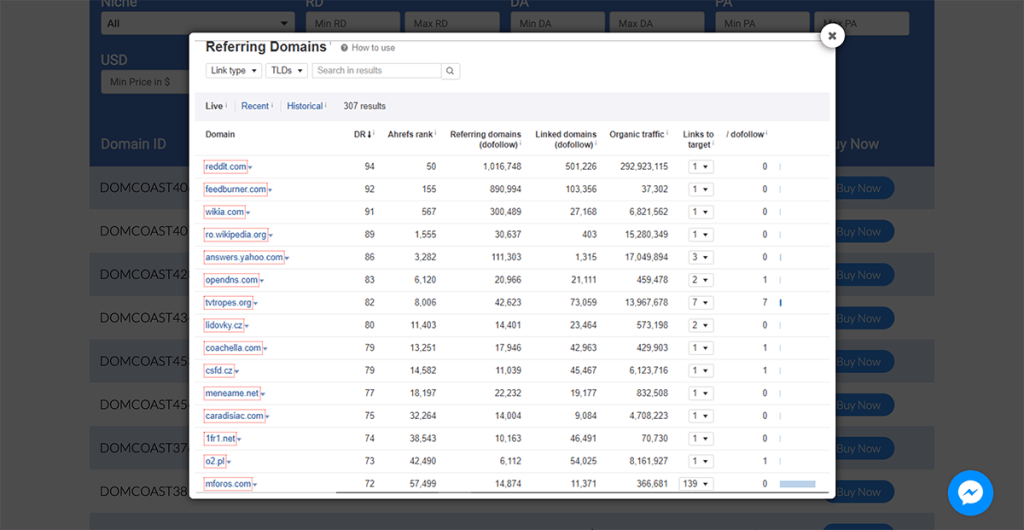Image resolution: width=1024 pixels, height=530 pixels.
Task: Click the caret arrow next to reddit.com
Action: 250,168
